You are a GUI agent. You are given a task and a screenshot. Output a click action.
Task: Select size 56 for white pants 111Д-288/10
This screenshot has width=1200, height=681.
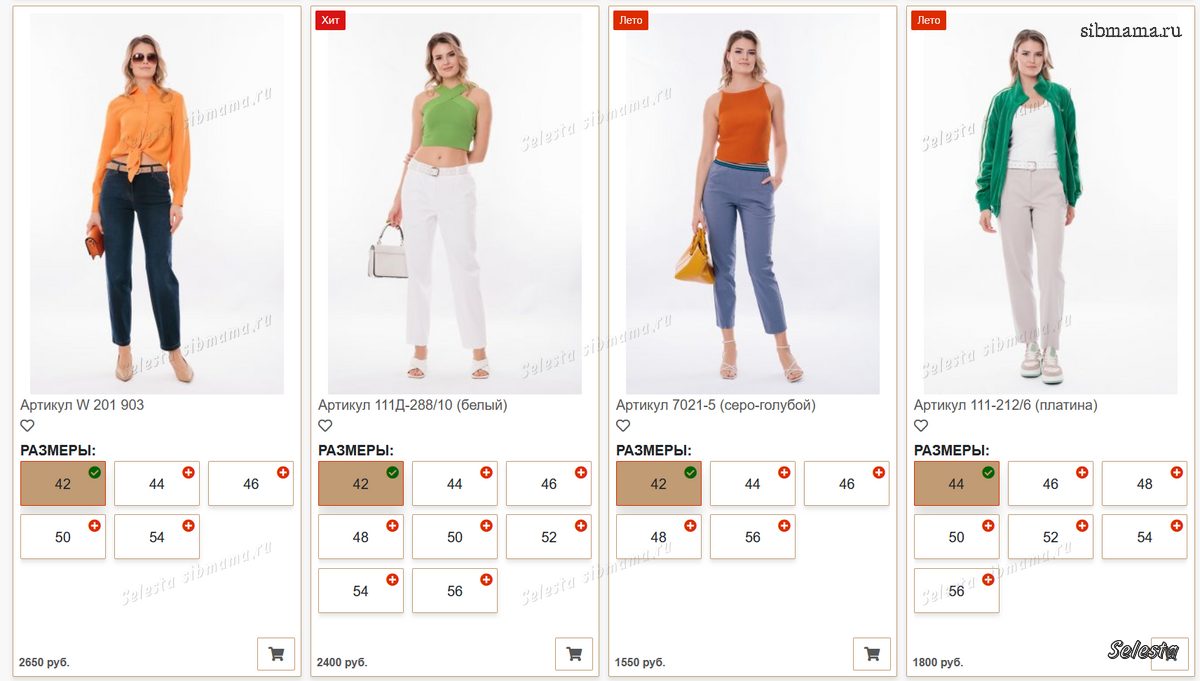click(455, 591)
